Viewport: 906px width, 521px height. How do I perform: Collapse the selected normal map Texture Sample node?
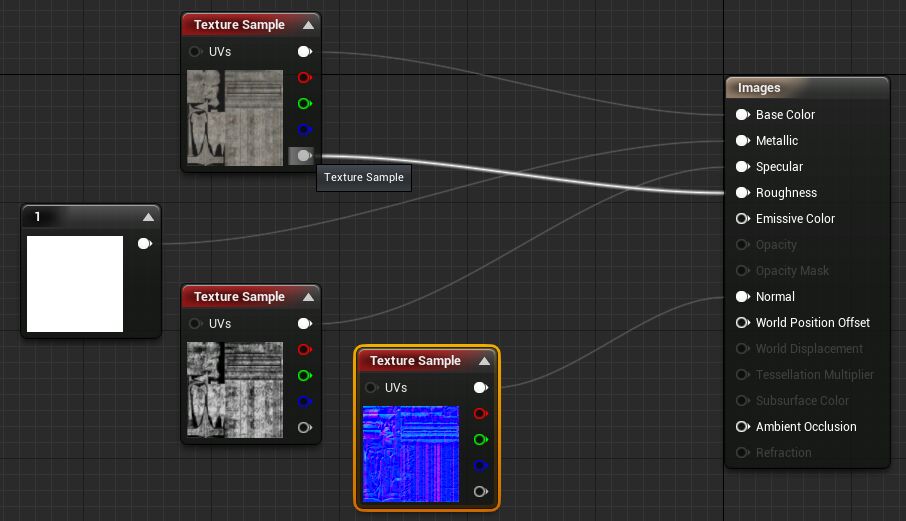[484, 361]
